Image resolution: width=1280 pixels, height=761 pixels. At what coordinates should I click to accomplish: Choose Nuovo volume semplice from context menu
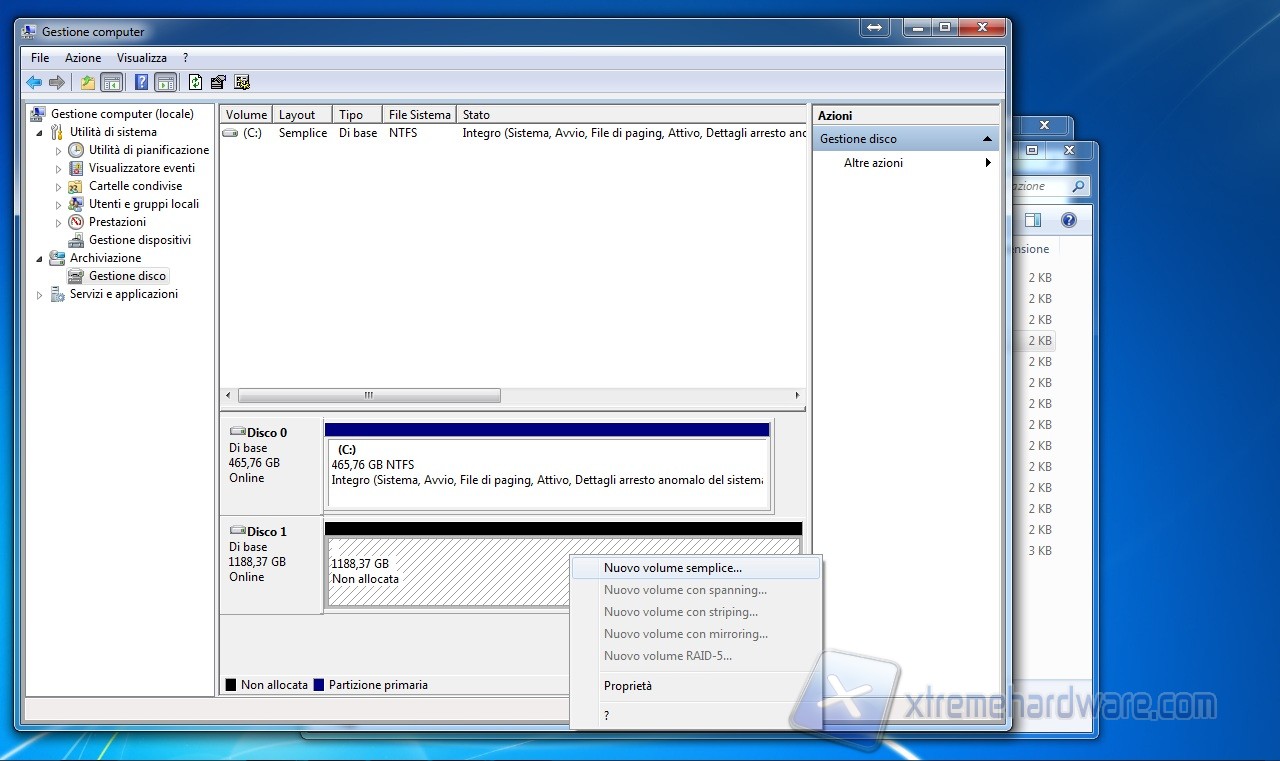672,568
